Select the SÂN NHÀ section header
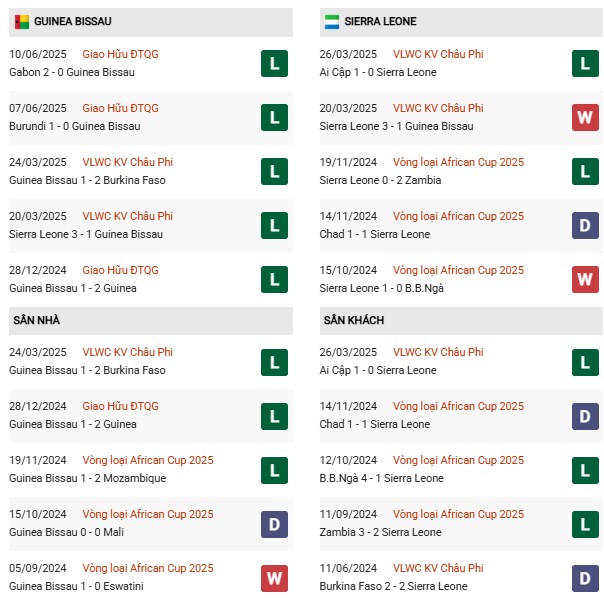The width and height of the screenshot is (604, 598). point(35,320)
